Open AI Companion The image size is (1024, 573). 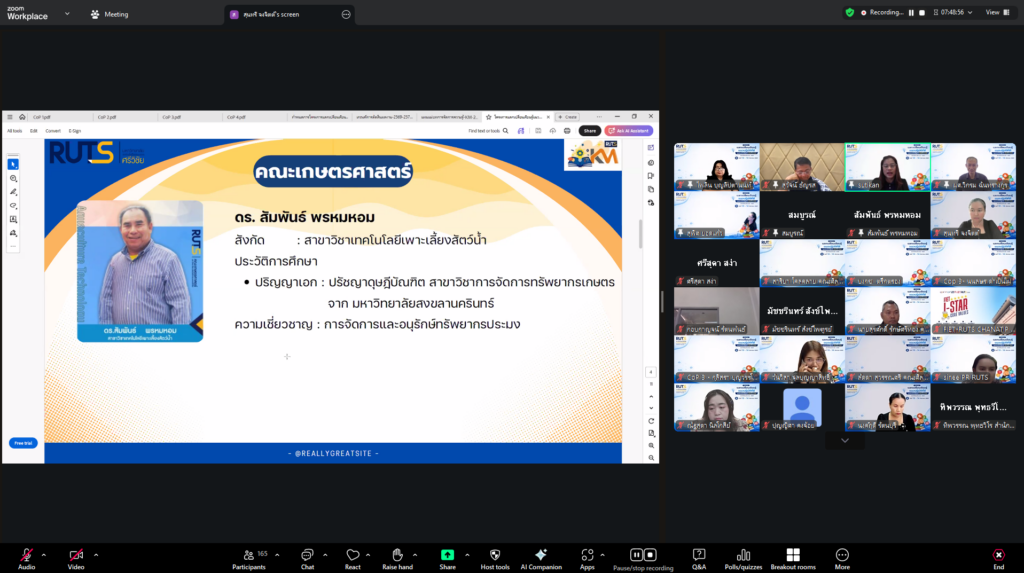[541, 559]
